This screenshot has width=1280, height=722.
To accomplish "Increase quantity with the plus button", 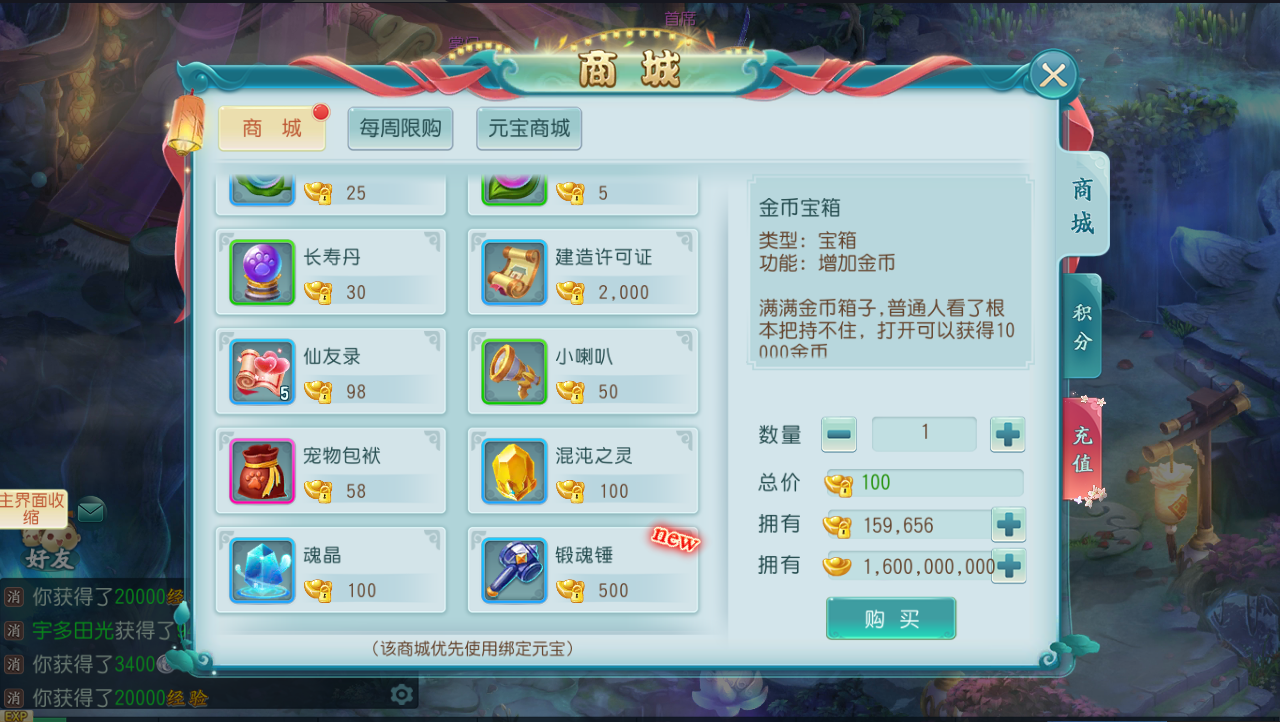I will (1008, 434).
